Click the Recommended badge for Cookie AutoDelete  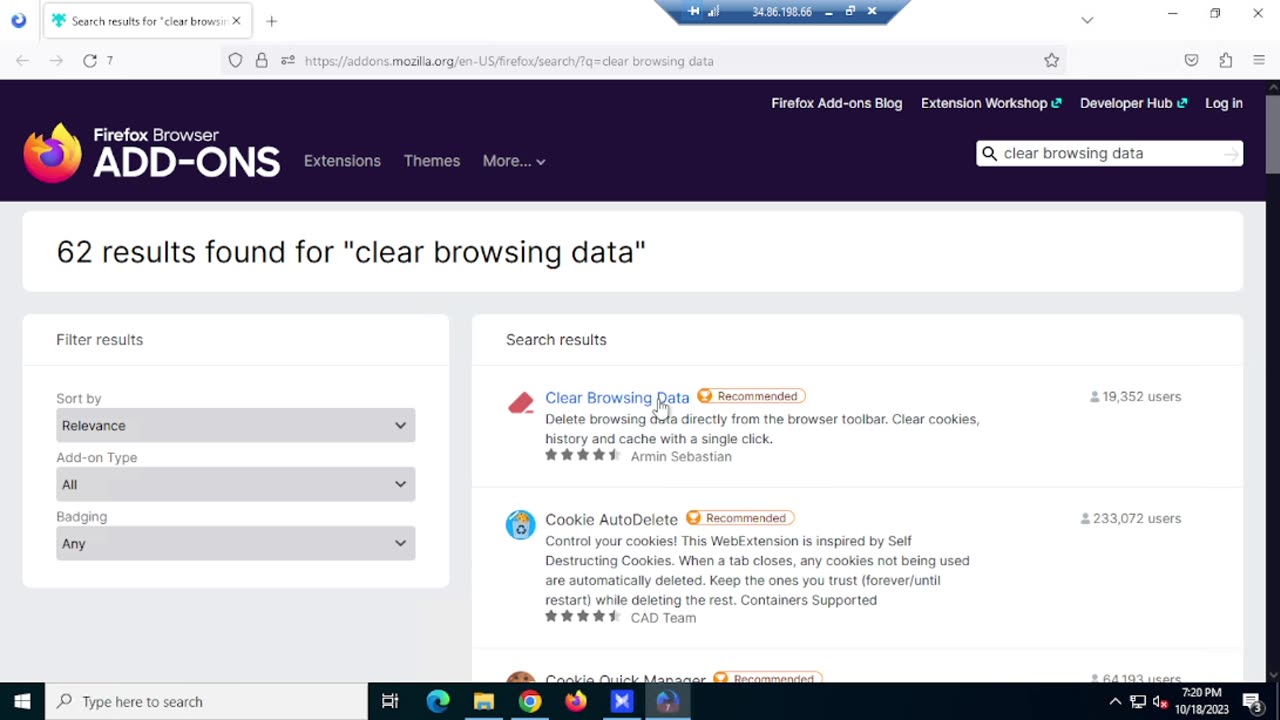(740, 518)
